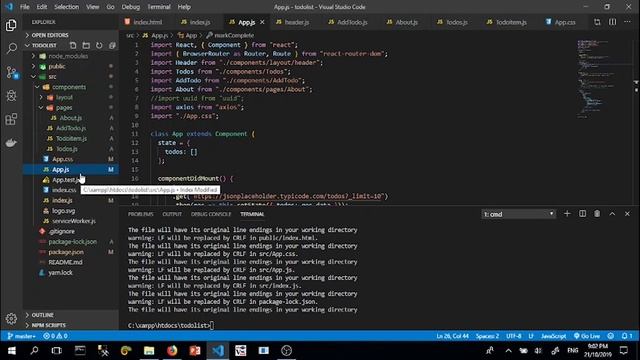Open the Extensions view
Image resolution: width=640 pixels, height=360 pixels.
click(x=11, y=119)
